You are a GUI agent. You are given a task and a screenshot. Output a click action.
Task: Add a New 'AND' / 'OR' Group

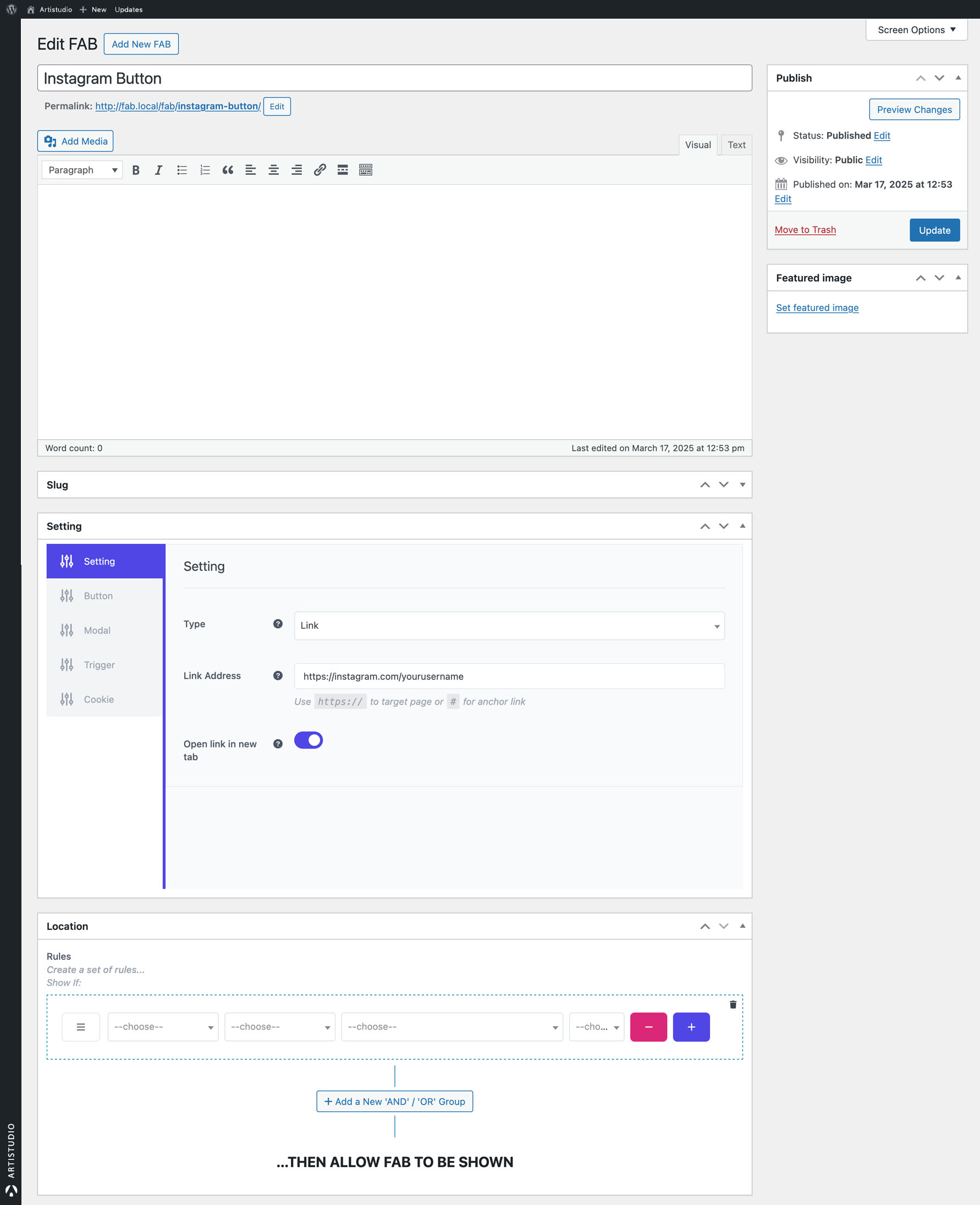pyautogui.click(x=395, y=1101)
